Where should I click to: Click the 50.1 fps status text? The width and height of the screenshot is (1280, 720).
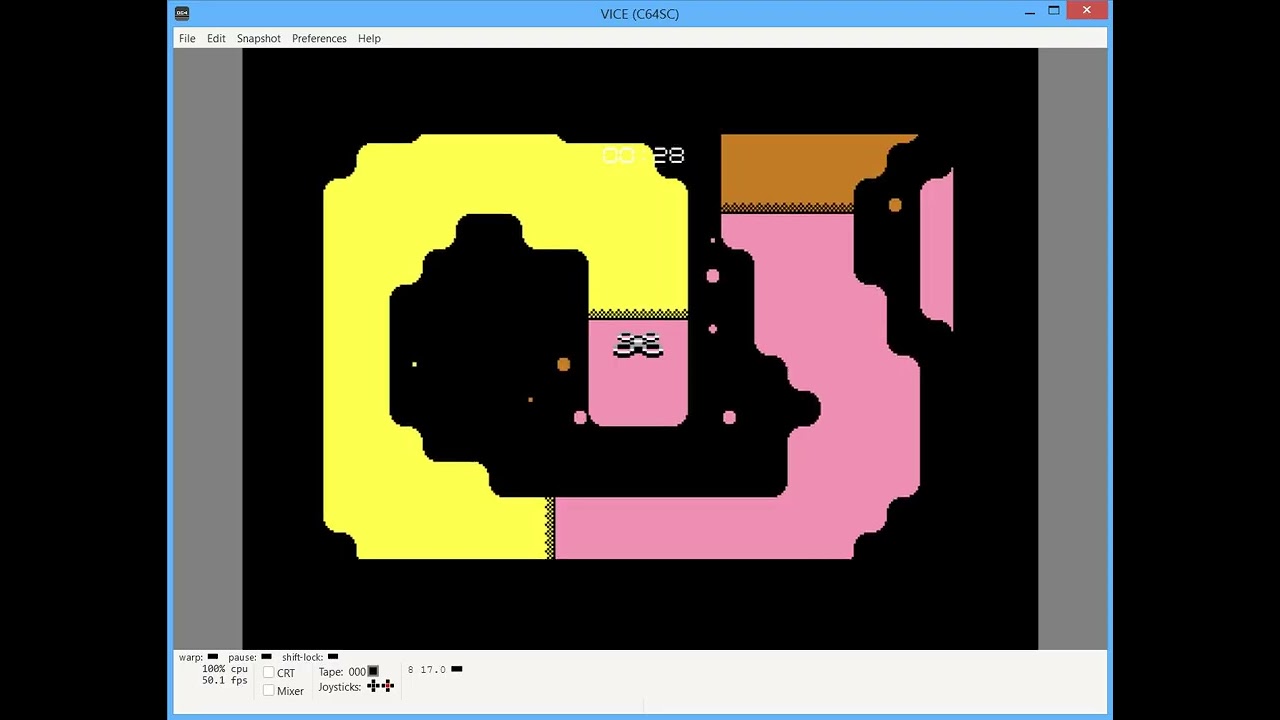click(225, 680)
